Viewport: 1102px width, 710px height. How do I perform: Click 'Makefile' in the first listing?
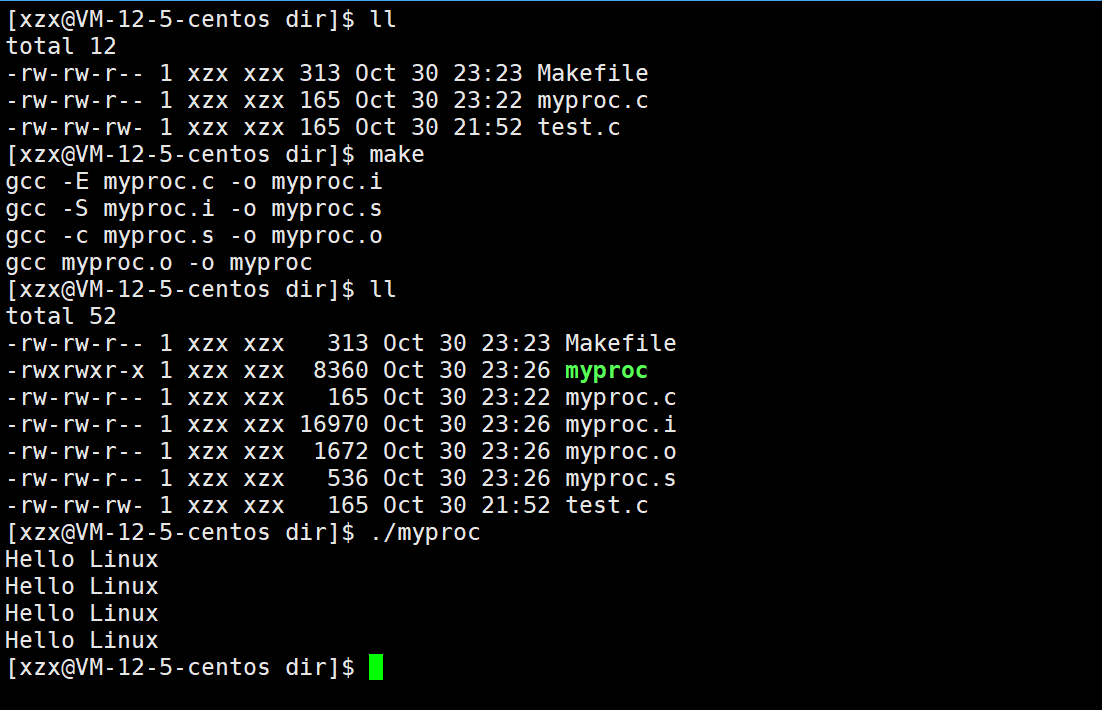592,73
